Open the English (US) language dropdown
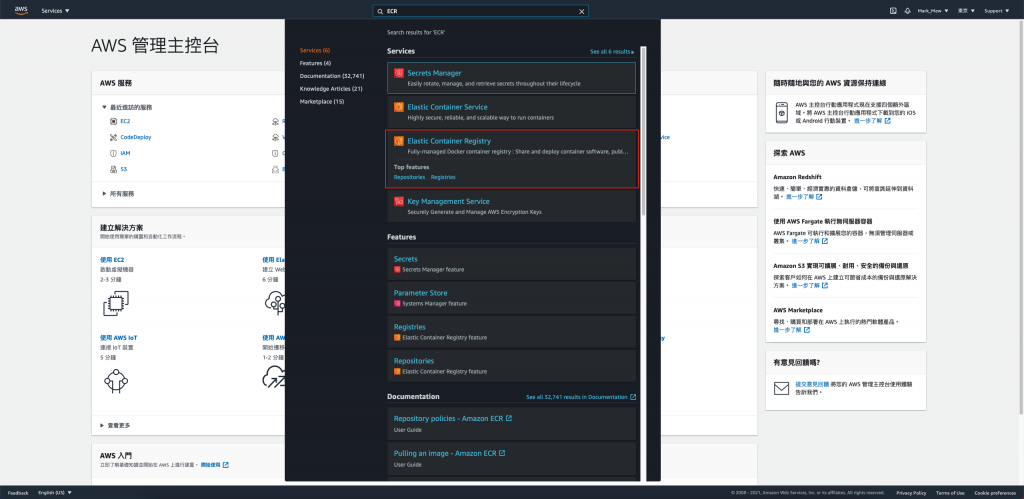Image resolution: width=1024 pixels, height=499 pixels. coord(55,492)
